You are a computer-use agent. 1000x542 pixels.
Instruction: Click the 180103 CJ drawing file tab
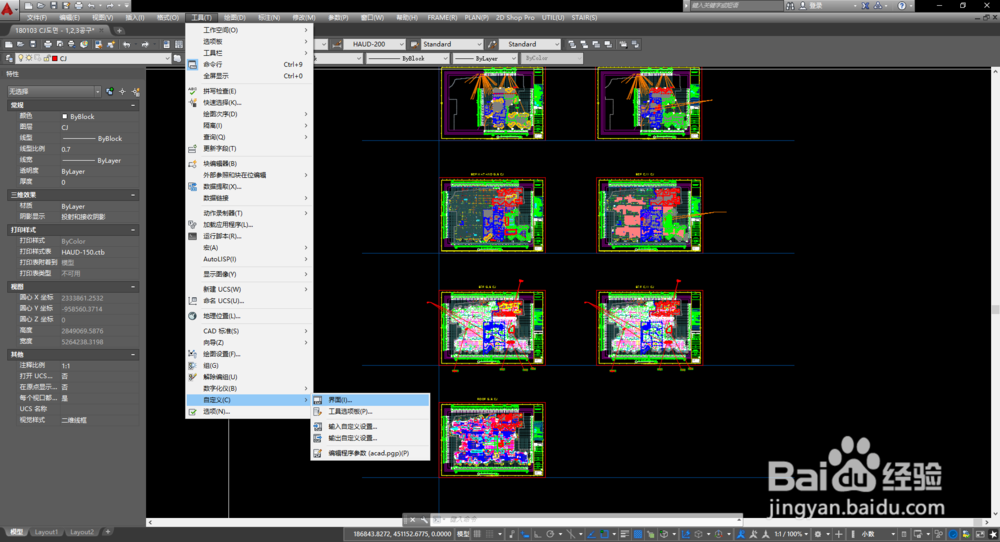tap(59, 30)
